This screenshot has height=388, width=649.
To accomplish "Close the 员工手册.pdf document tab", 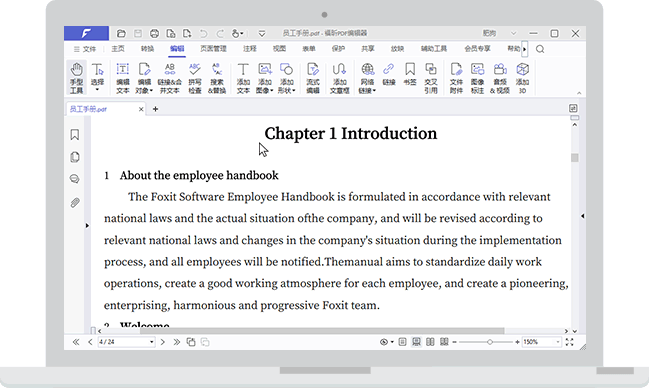I will click(x=141, y=109).
